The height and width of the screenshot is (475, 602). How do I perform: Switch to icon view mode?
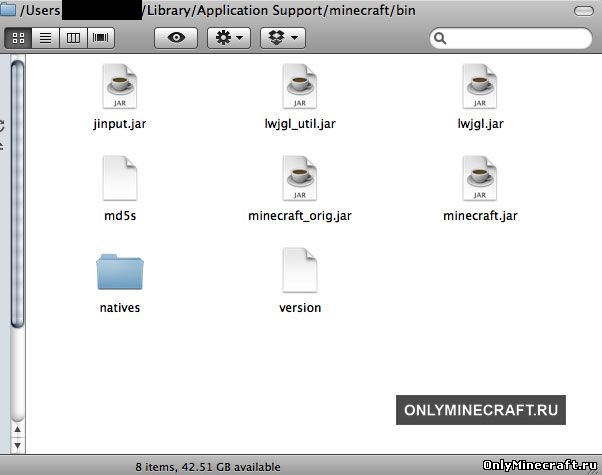pos(19,37)
